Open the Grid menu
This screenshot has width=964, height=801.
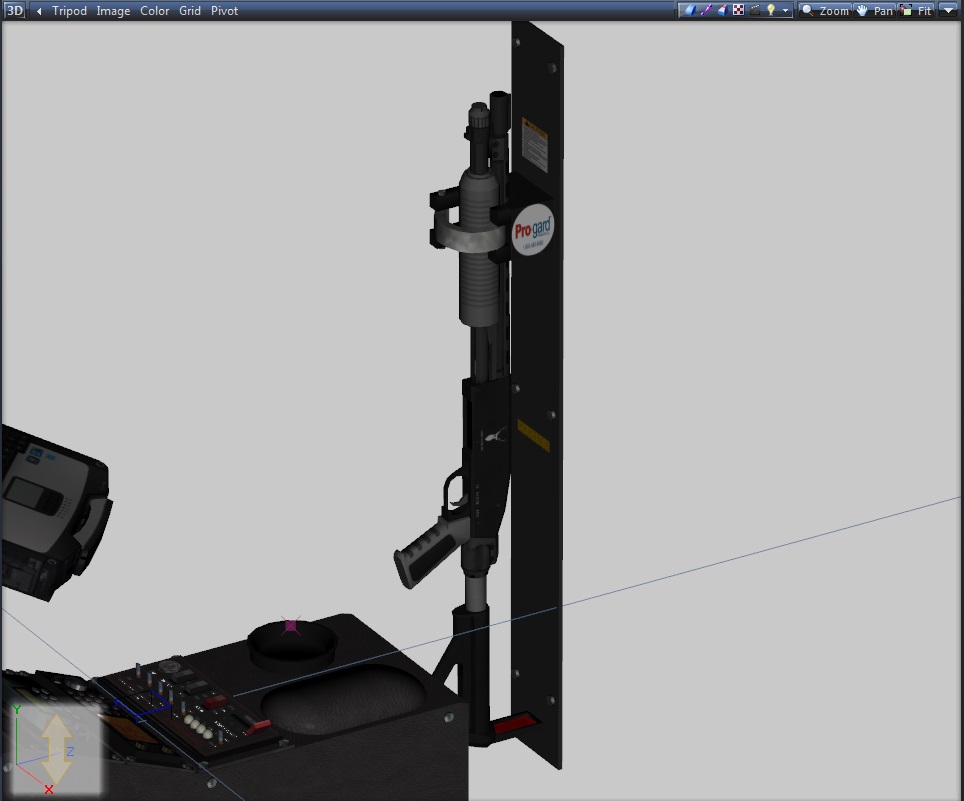click(x=190, y=11)
